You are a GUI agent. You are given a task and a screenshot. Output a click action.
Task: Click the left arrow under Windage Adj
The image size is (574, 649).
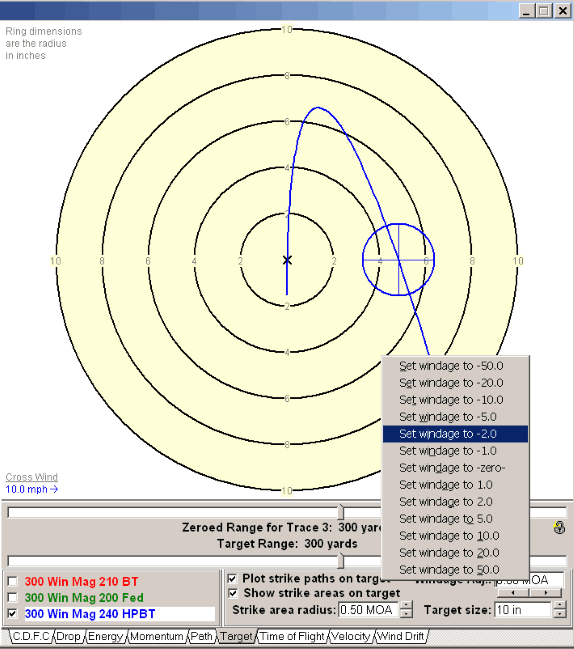click(x=513, y=593)
